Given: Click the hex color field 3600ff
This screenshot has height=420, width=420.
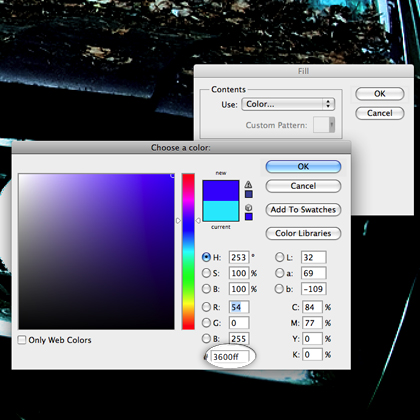Looking at the screenshot, I should [x=230, y=357].
